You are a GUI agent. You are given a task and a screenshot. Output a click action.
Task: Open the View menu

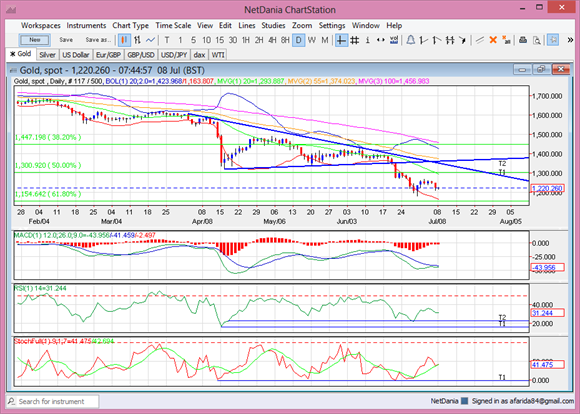click(205, 26)
